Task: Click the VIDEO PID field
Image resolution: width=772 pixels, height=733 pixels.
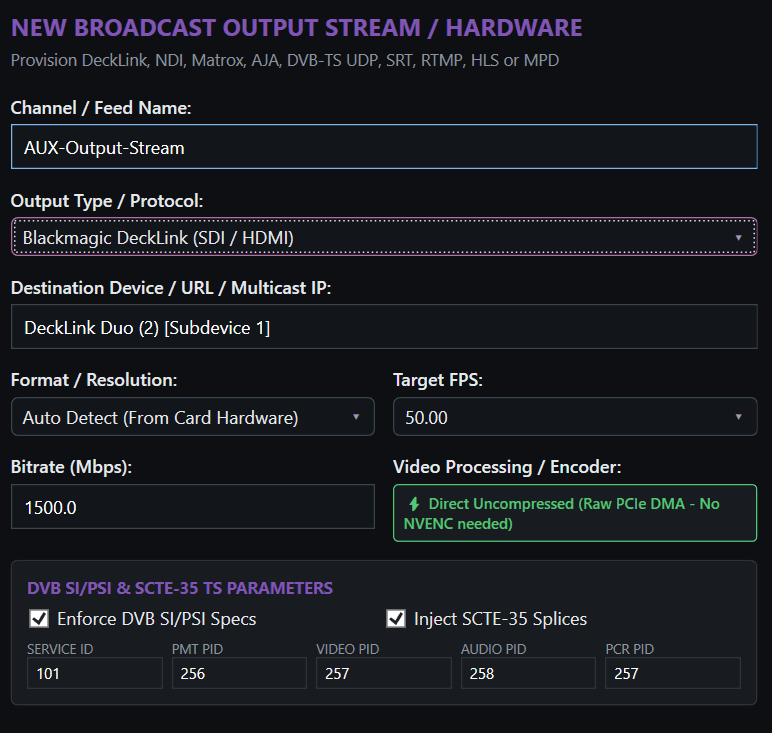Action: (384, 673)
